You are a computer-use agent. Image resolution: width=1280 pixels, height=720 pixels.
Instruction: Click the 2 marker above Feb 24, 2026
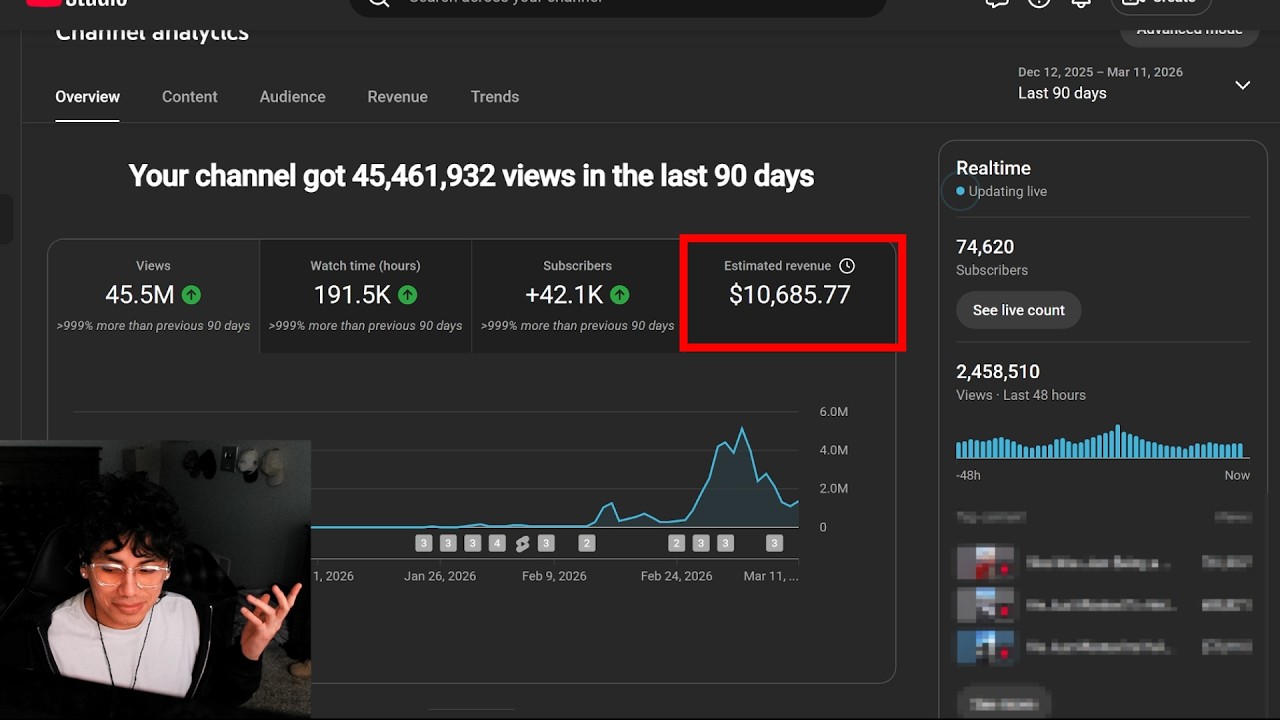677,543
